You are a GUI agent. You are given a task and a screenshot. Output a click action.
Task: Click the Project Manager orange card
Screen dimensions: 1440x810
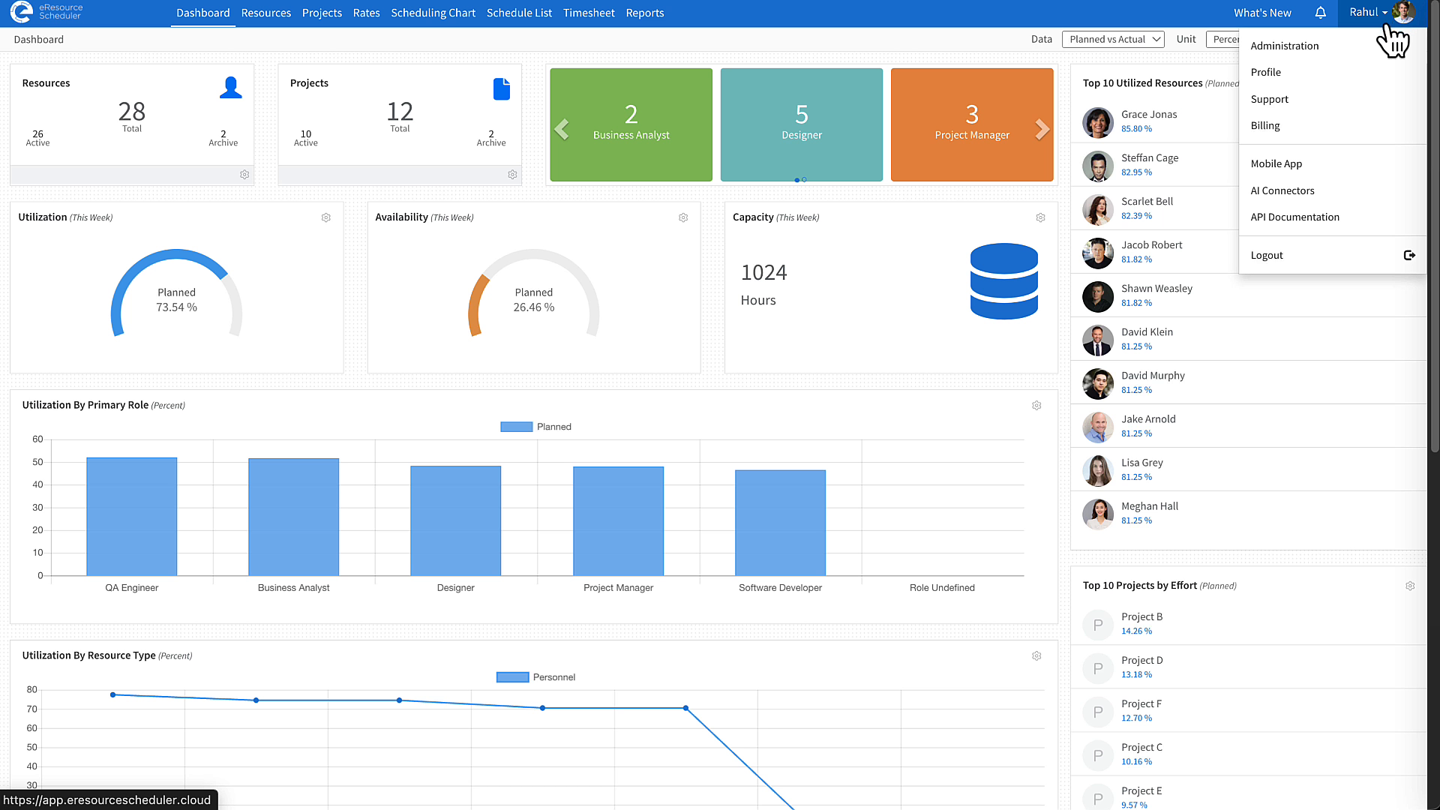(x=972, y=125)
